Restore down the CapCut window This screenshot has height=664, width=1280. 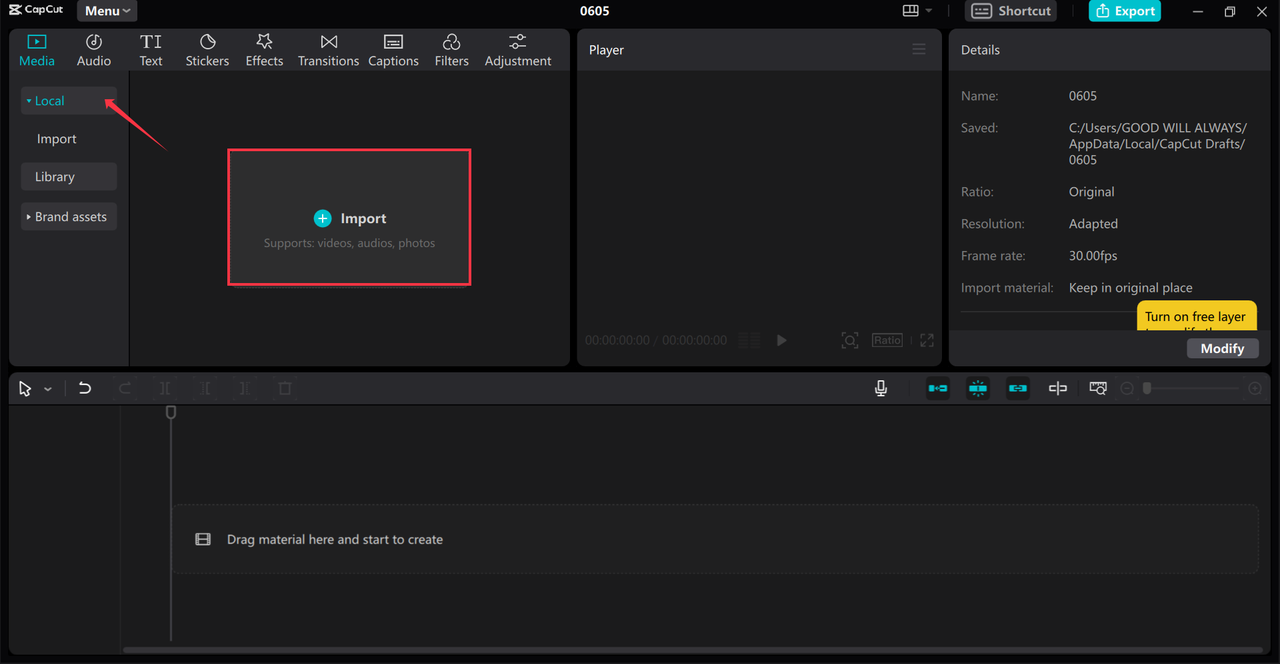(1230, 11)
